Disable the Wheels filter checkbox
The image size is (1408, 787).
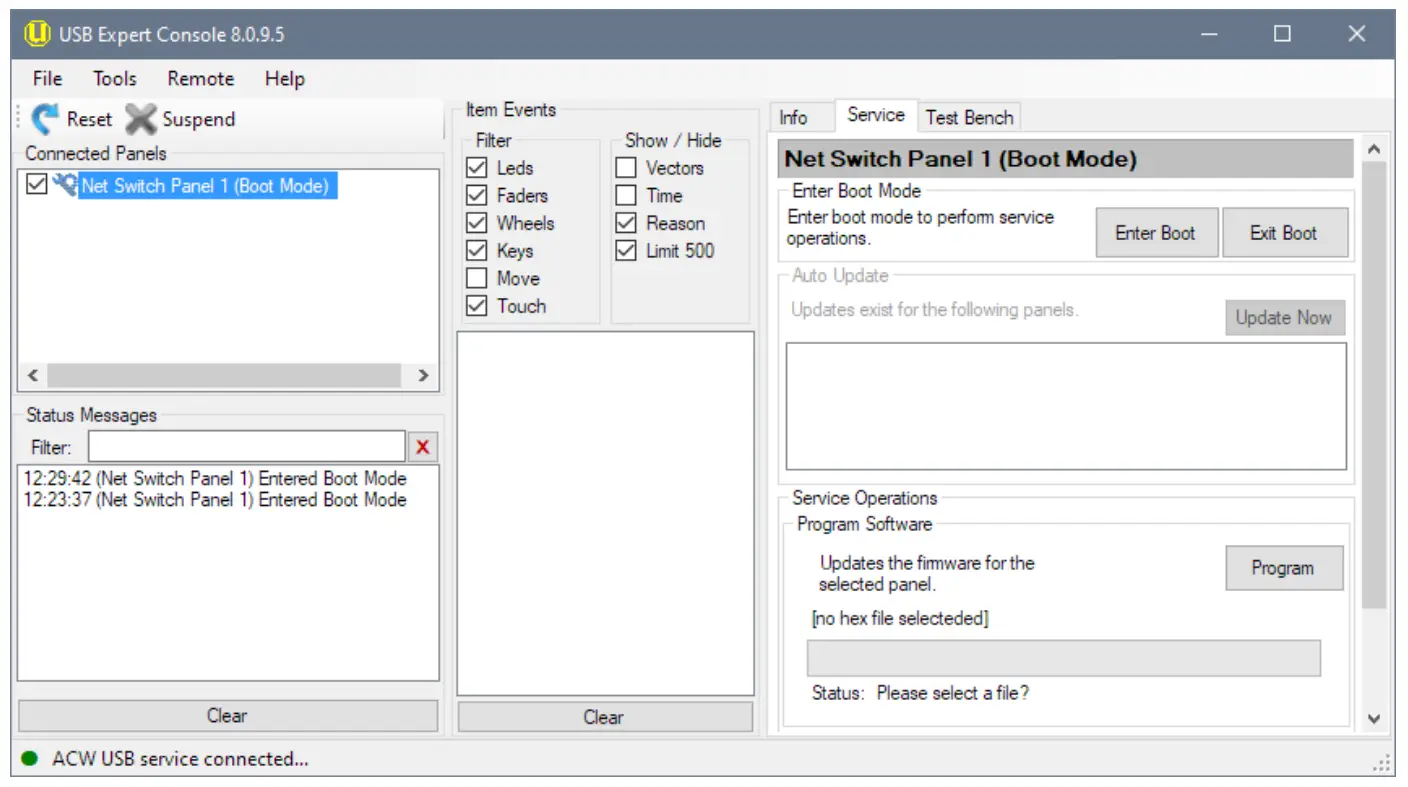tap(477, 223)
